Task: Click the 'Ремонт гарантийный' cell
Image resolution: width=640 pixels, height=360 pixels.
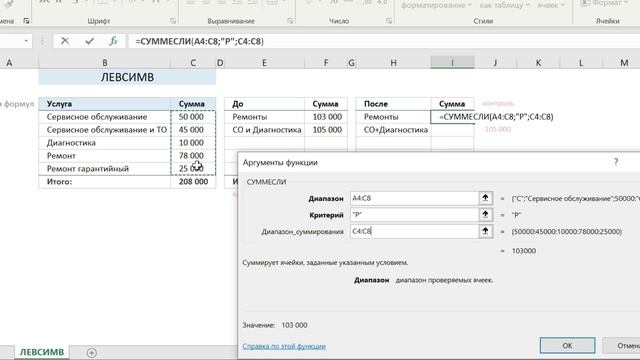Action: click(104, 169)
